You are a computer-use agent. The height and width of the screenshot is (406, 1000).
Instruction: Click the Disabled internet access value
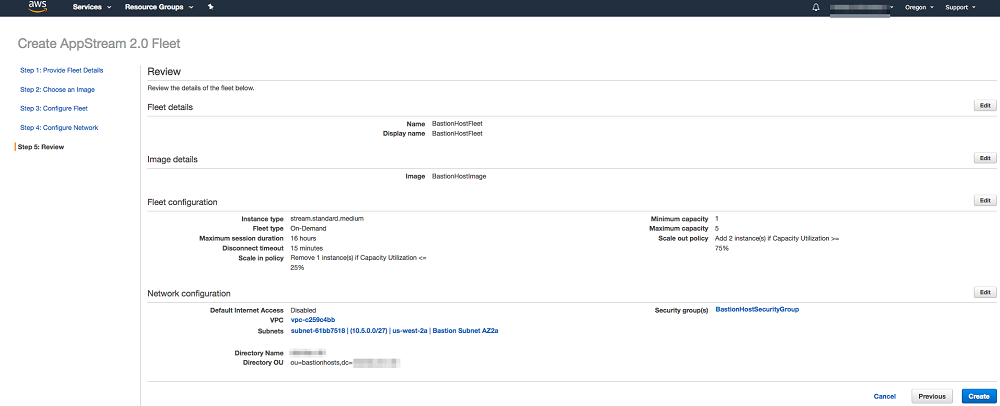click(x=304, y=310)
